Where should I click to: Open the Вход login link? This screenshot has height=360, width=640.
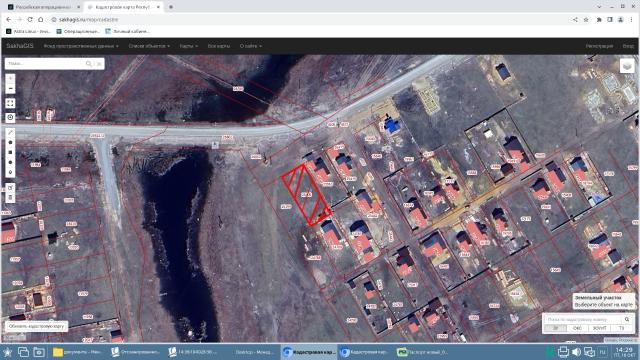click(x=628, y=46)
